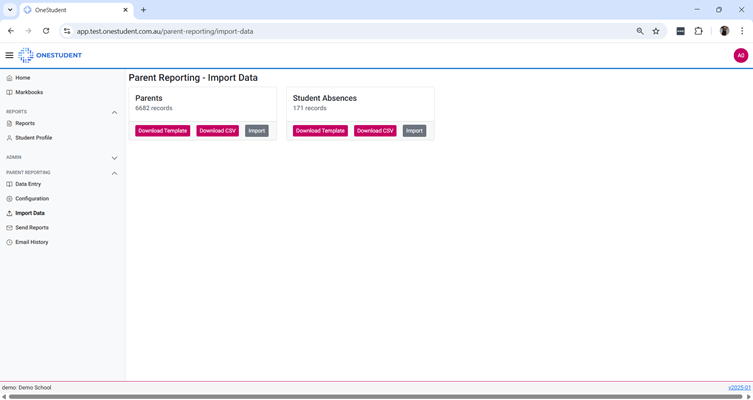Open the hamburger navigation menu

click(x=9, y=56)
